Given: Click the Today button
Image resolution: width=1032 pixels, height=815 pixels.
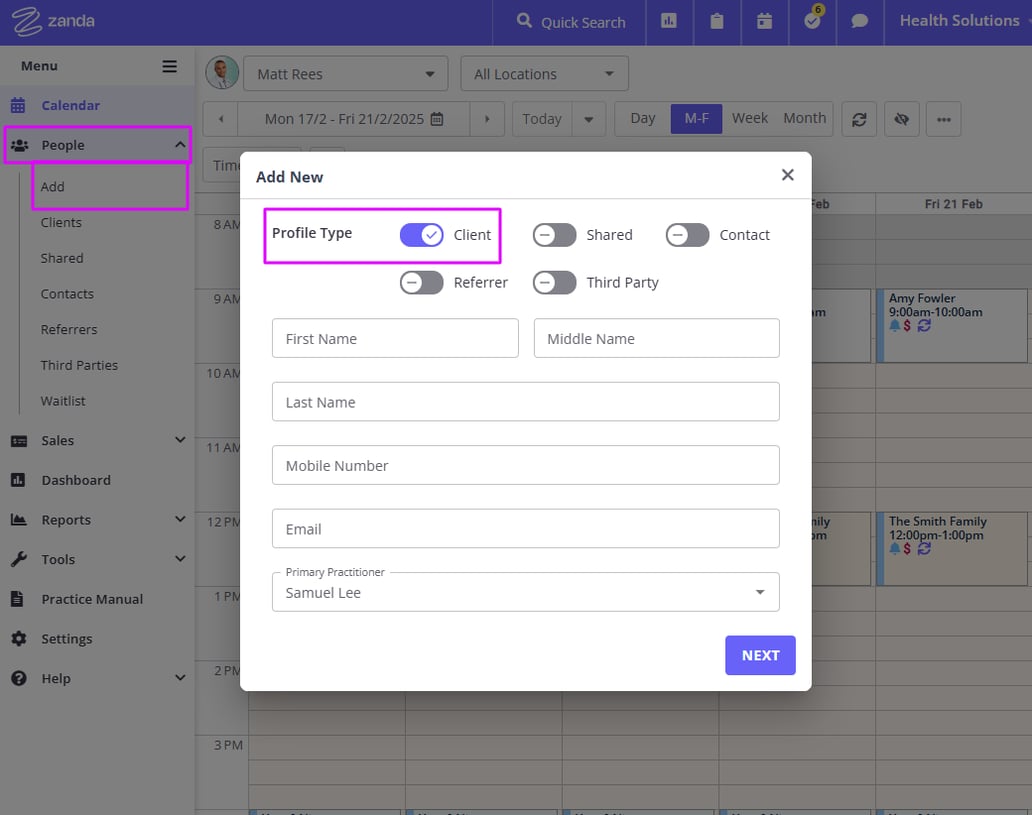Looking at the screenshot, I should tap(541, 118).
